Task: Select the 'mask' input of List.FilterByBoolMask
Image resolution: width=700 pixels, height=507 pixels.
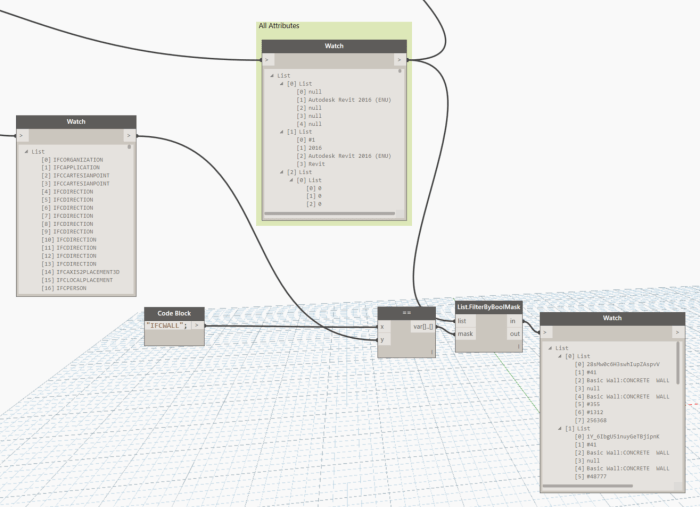Action: click(x=465, y=334)
